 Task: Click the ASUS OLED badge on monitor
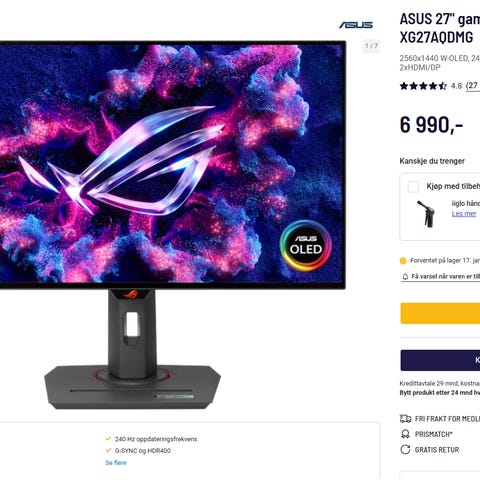click(x=306, y=245)
